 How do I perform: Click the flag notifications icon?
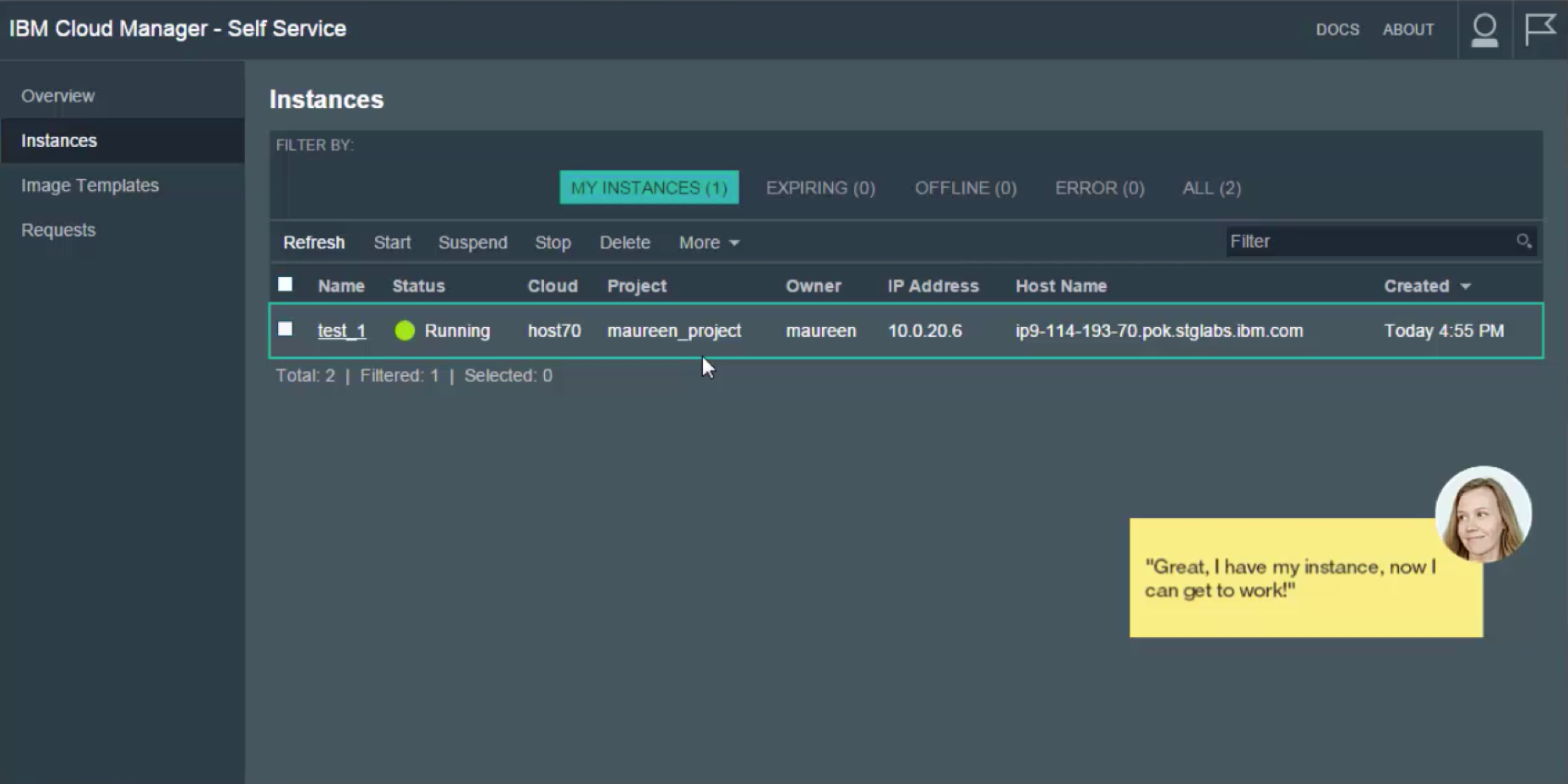coord(1540,29)
